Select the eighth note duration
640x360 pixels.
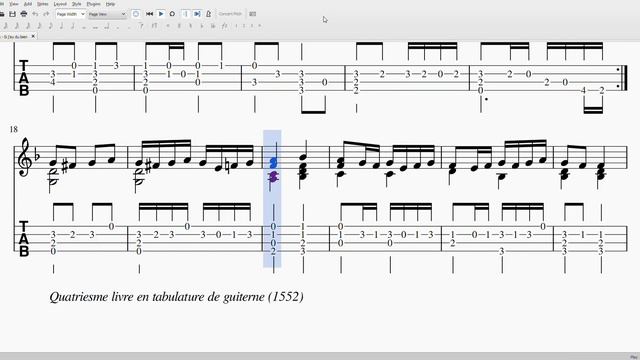tap(50, 26)
